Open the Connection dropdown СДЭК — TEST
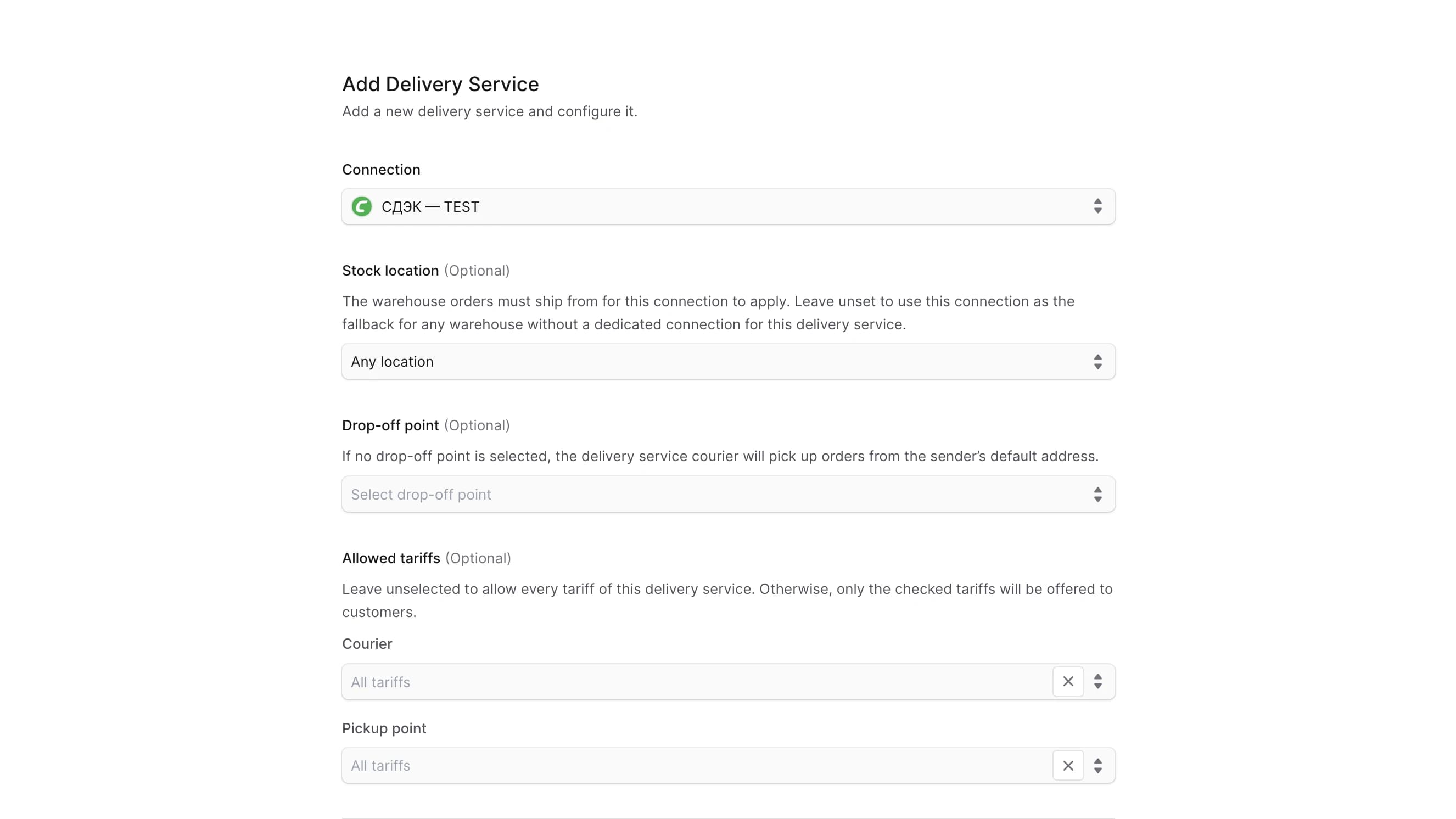Viewport: 1456px width, 819px height. (x=728, y=206)
